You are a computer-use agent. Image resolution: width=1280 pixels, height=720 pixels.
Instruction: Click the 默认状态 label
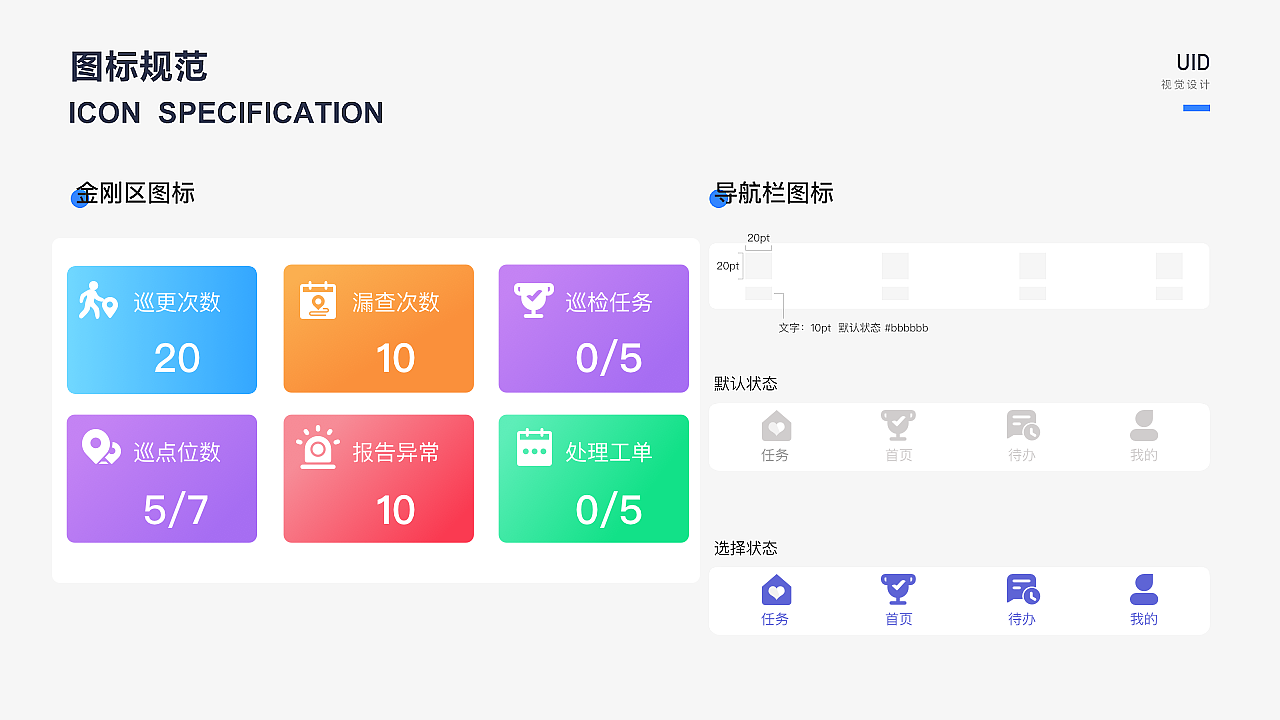coord(746,384)
